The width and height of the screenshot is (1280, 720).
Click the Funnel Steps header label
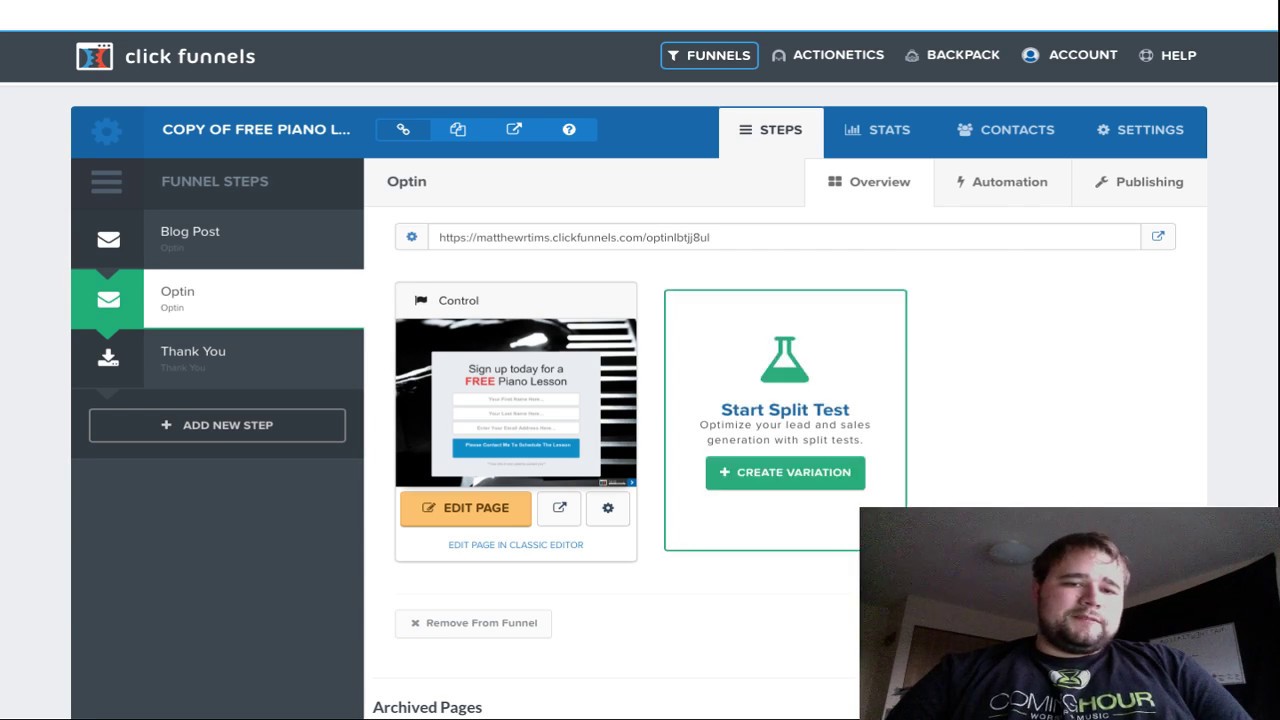[x=215, y=182]
